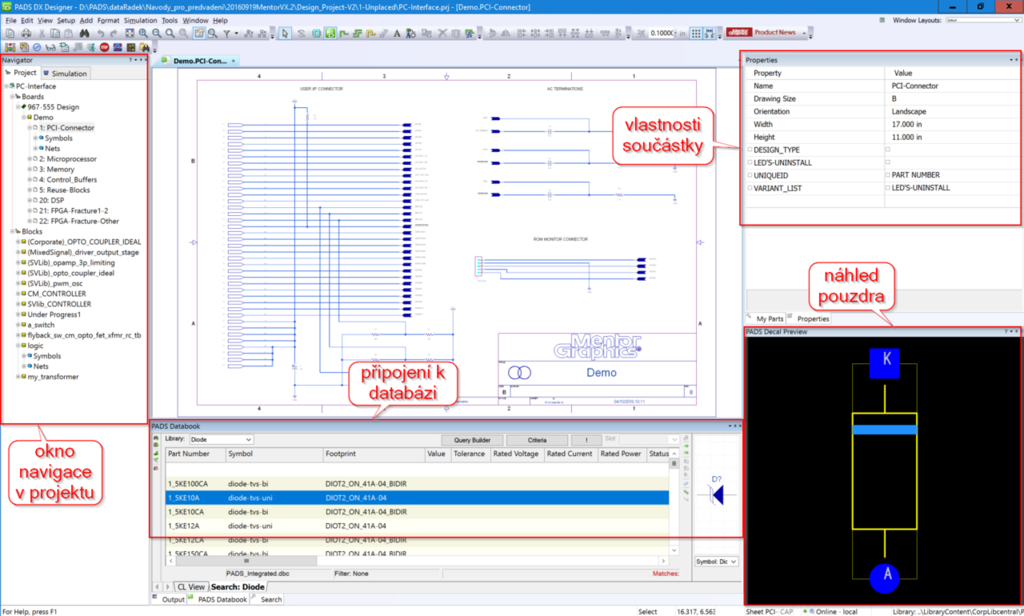Click the Paste toolbar icon

click(68, 34)
